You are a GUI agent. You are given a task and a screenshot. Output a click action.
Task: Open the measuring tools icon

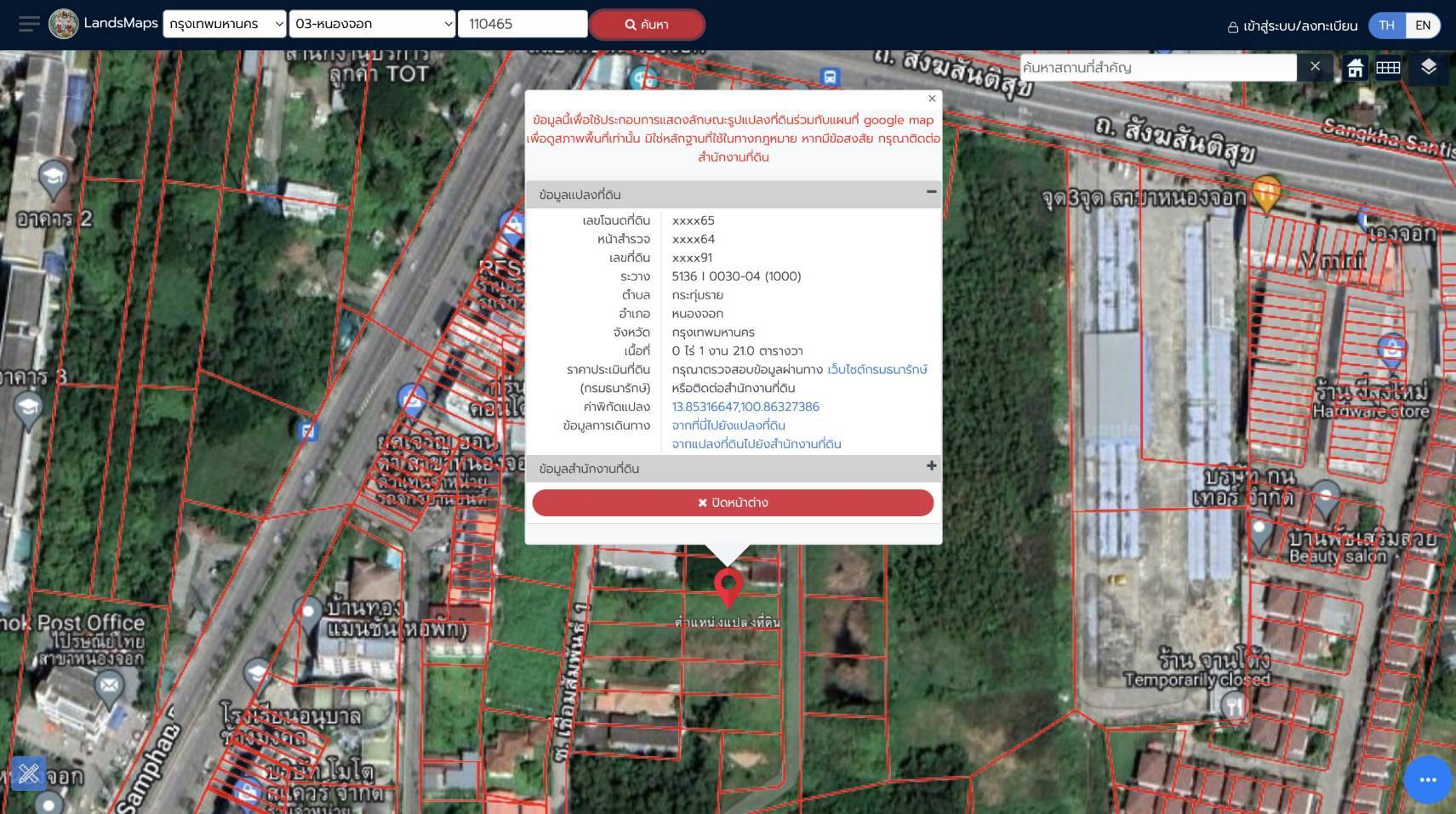pos(29,773)
